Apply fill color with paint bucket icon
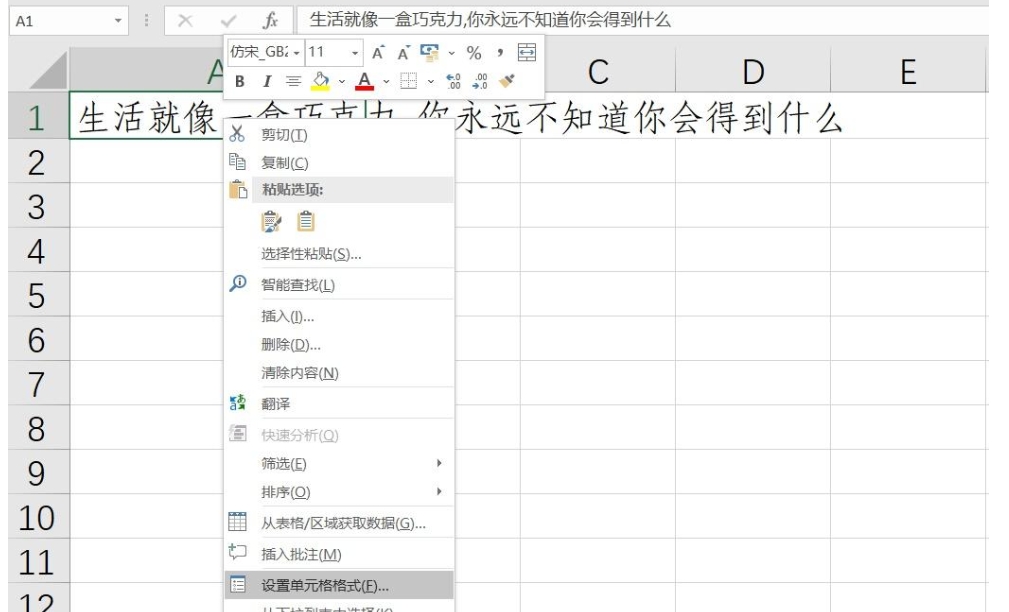The image size is (1009, 612). pyautogui.click(x=321, y=79)
